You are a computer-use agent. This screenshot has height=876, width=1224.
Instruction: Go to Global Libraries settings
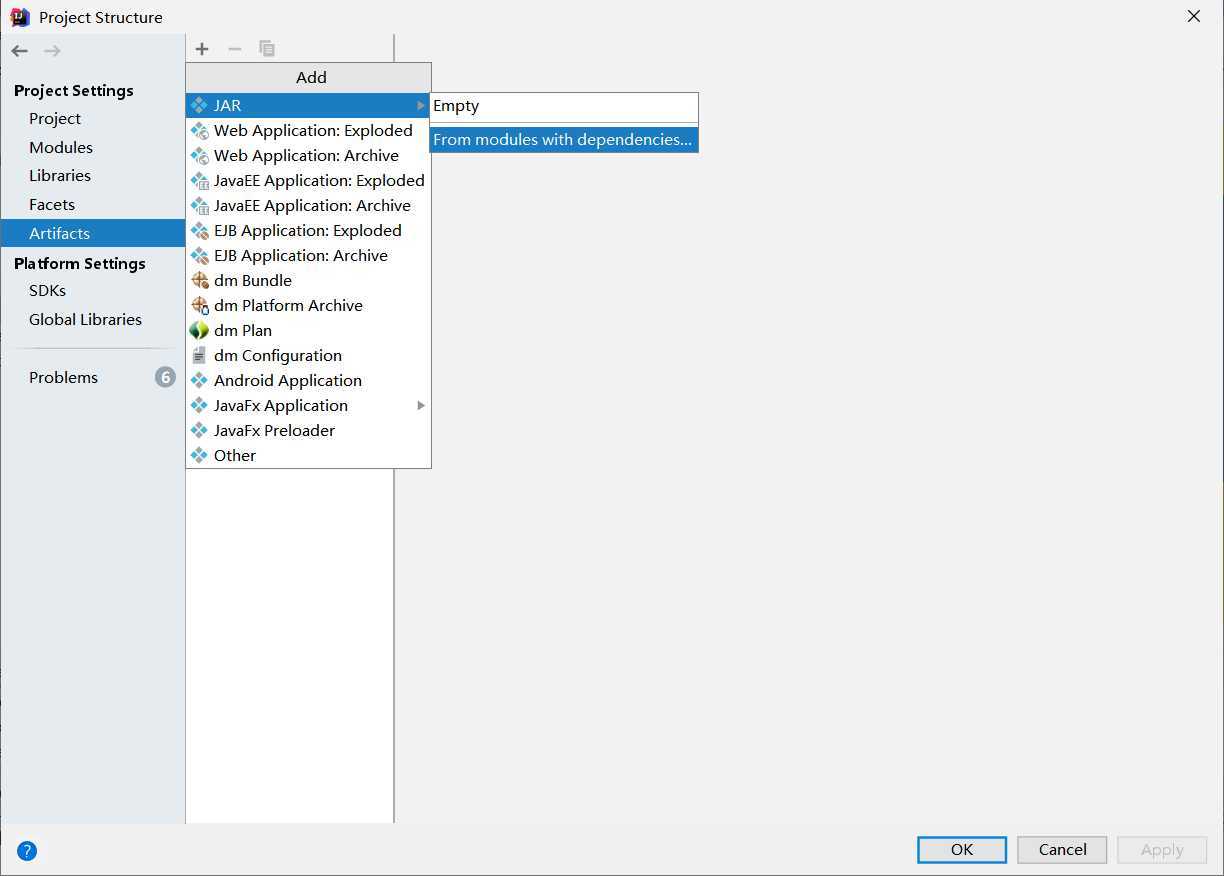tap(85, 319)
